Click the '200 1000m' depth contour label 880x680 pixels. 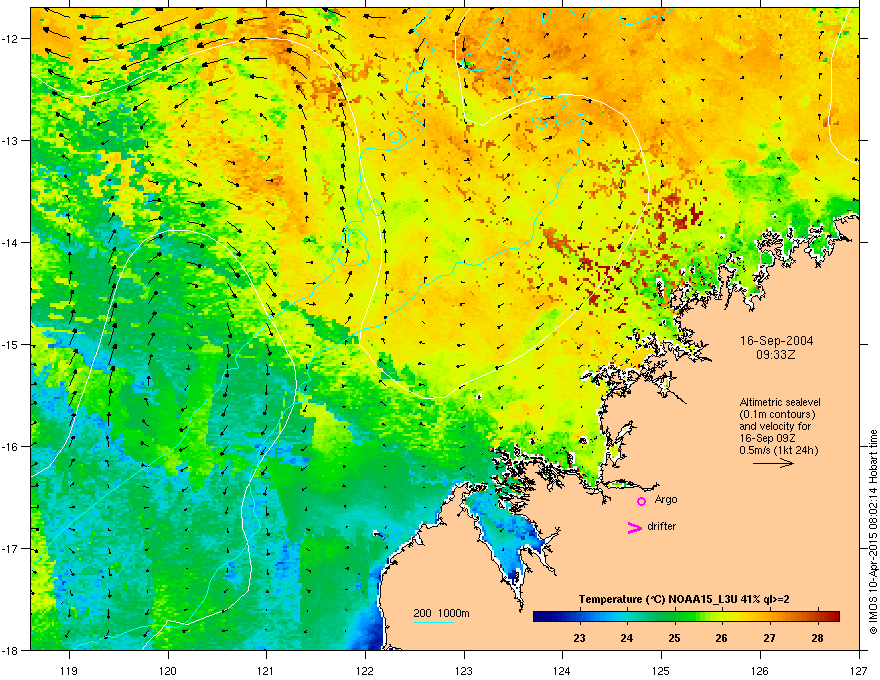click(441, 613)
